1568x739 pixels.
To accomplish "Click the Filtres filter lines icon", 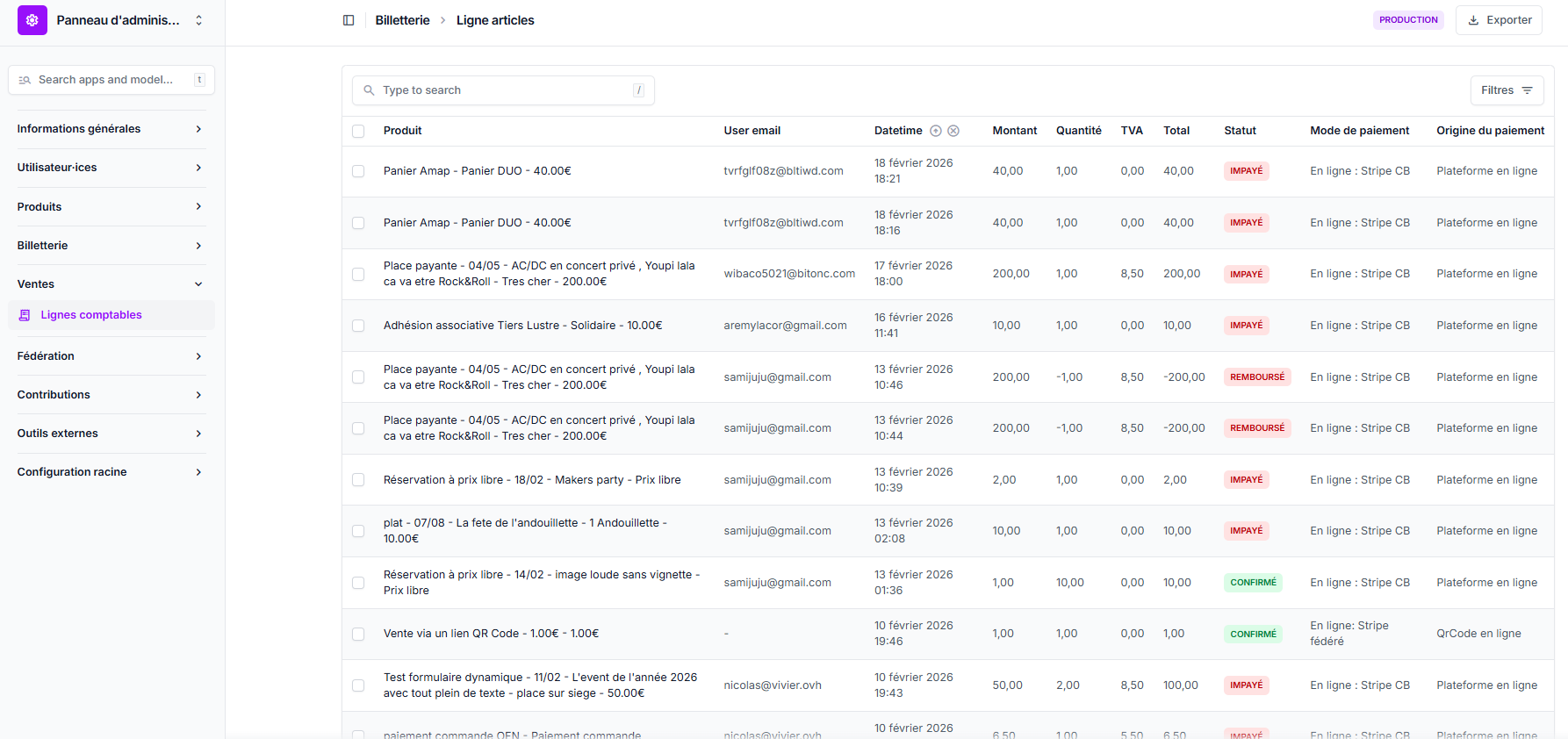I will tap(1527, 90).
